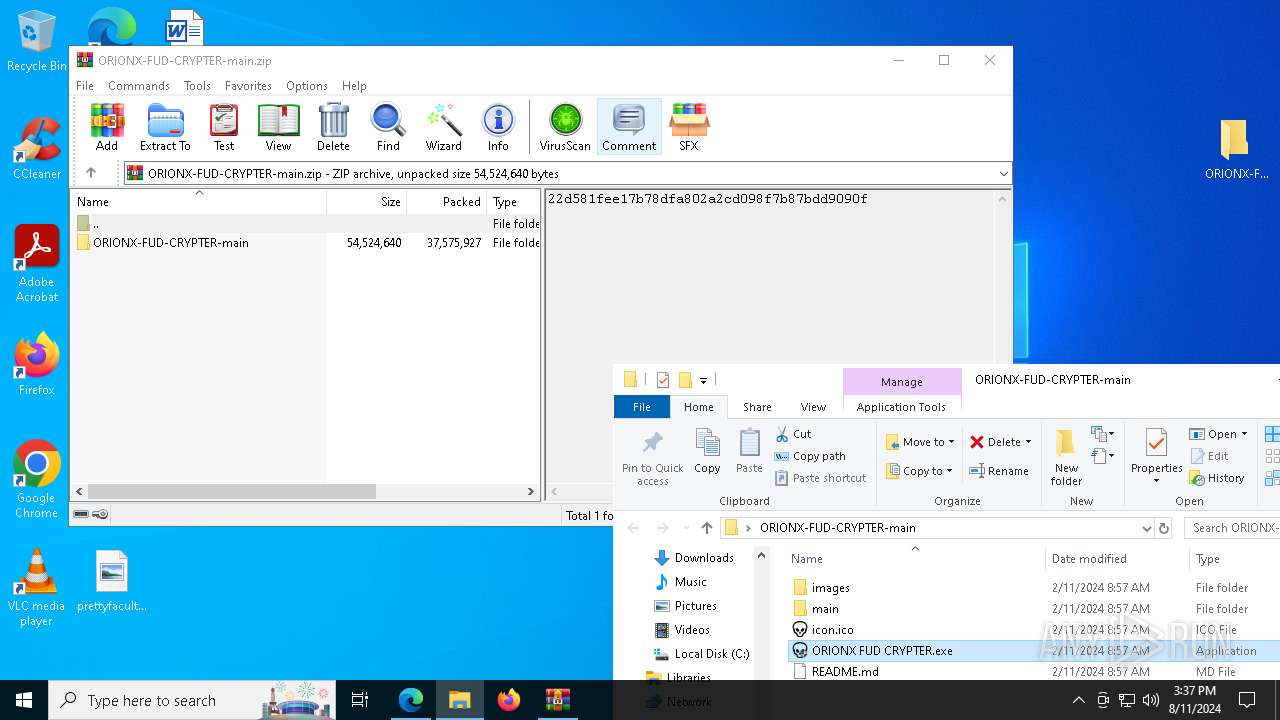1280x720 pixels.
Task: Show archive Info
Action: pyautogui.click(x=498, y=127)
